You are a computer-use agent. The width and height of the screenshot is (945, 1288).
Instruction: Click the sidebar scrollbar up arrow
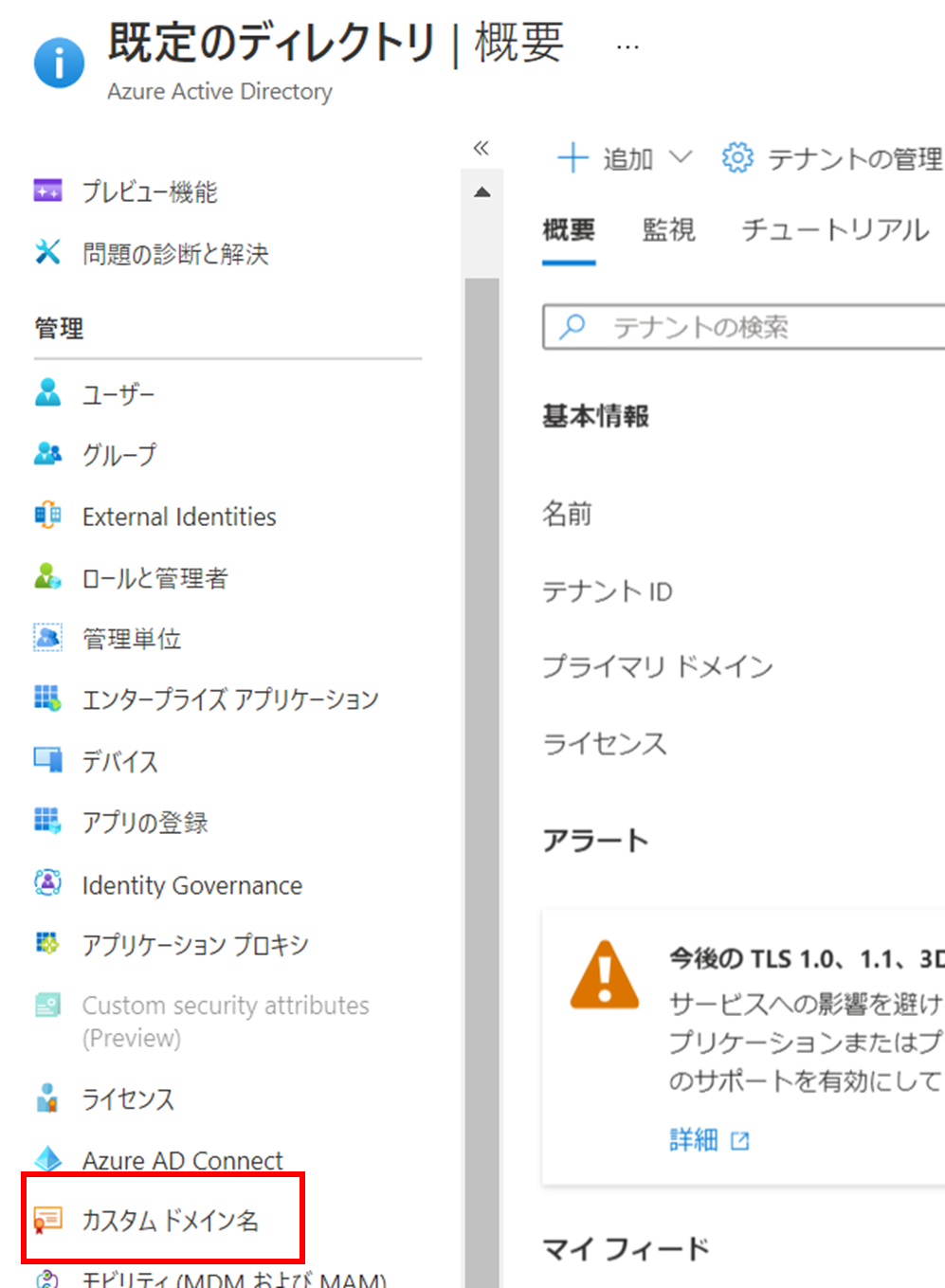pos(482,192)
